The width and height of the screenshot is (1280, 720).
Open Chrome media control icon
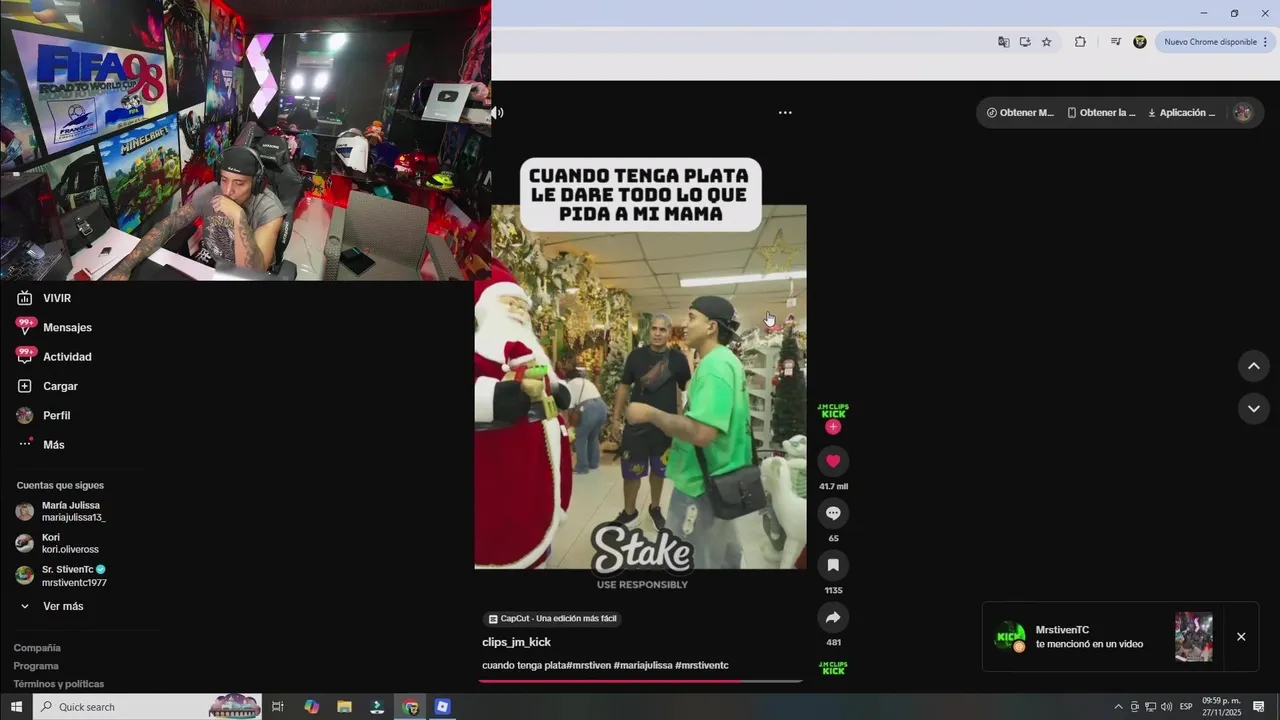pyautogui.click(x=1115, y=42)
